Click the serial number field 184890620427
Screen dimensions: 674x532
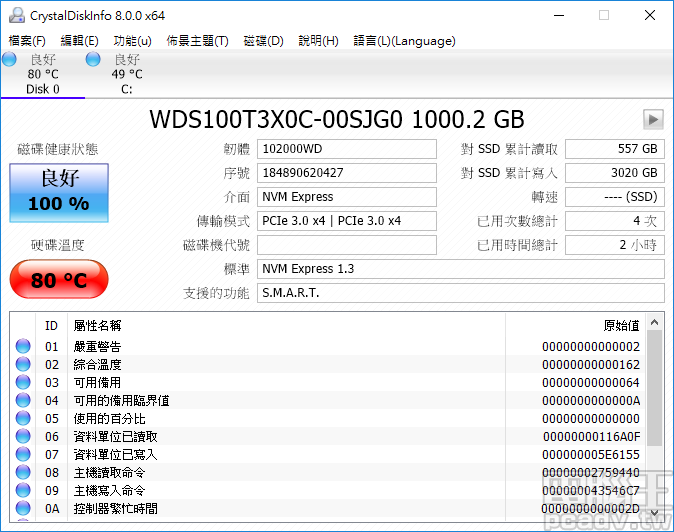tap(347, 173)
